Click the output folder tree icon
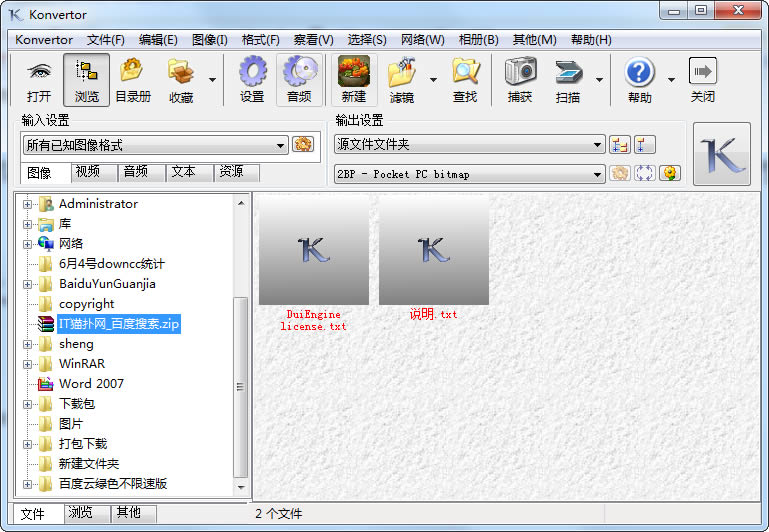769x532 pixels. 620,144
